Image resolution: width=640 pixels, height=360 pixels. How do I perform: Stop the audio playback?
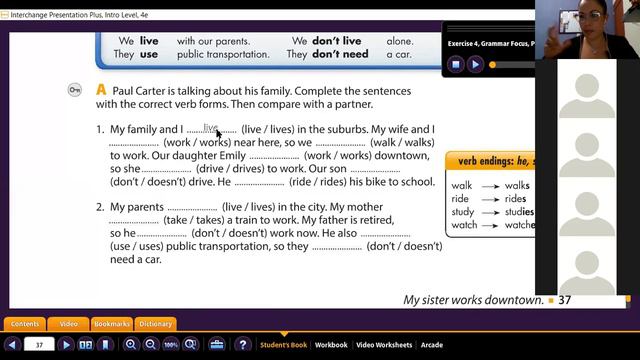click(456, 64)
